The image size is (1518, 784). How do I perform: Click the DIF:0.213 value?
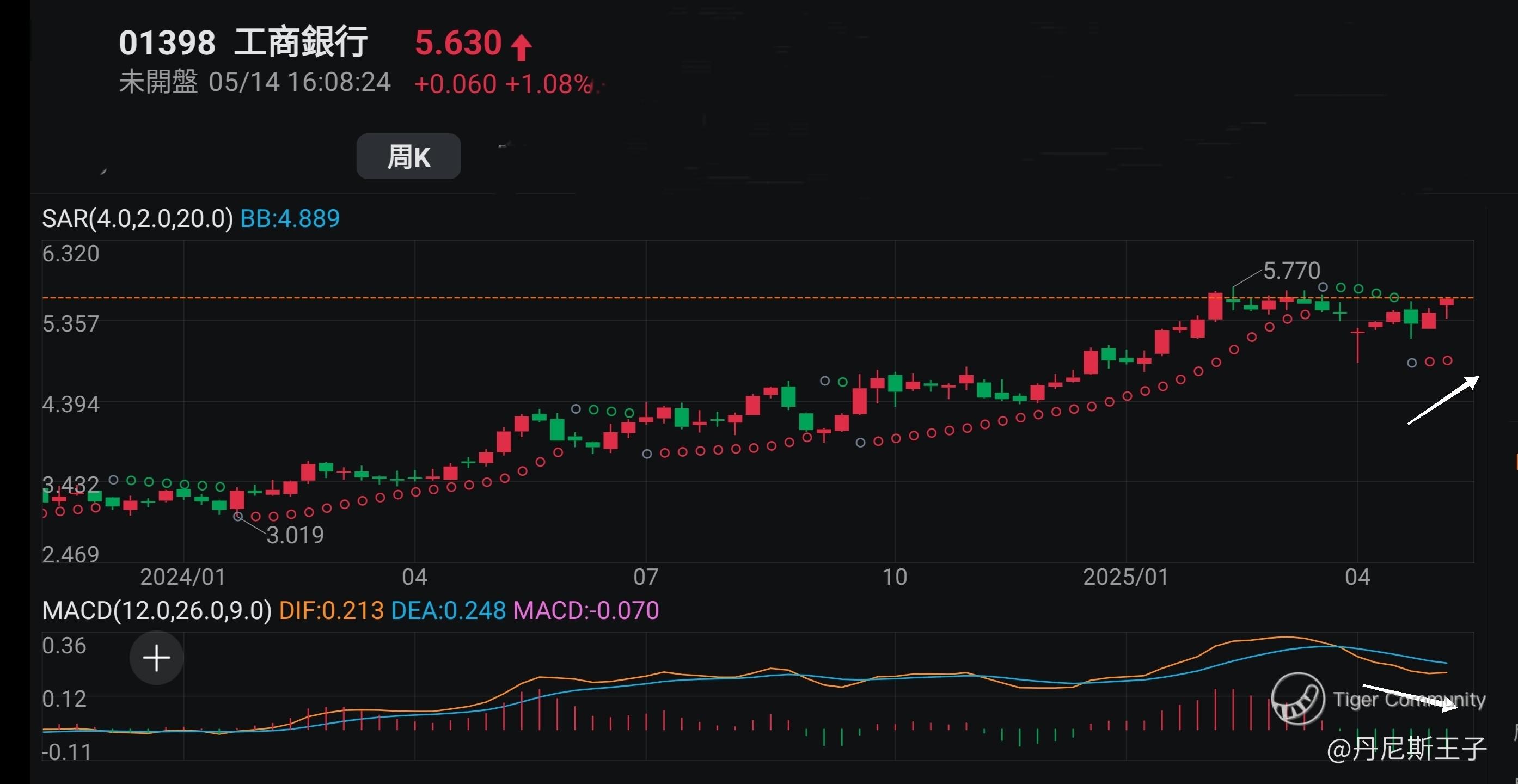(331, 610)
